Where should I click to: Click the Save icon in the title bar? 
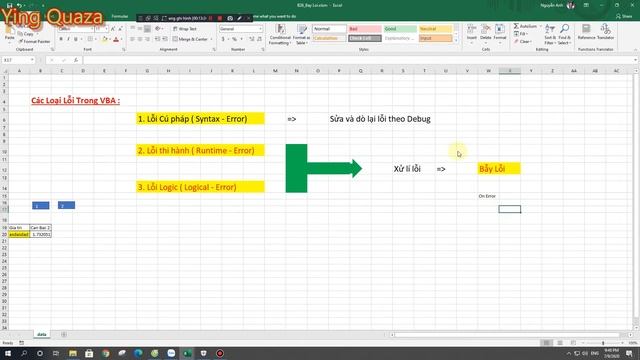coord(9,5)
